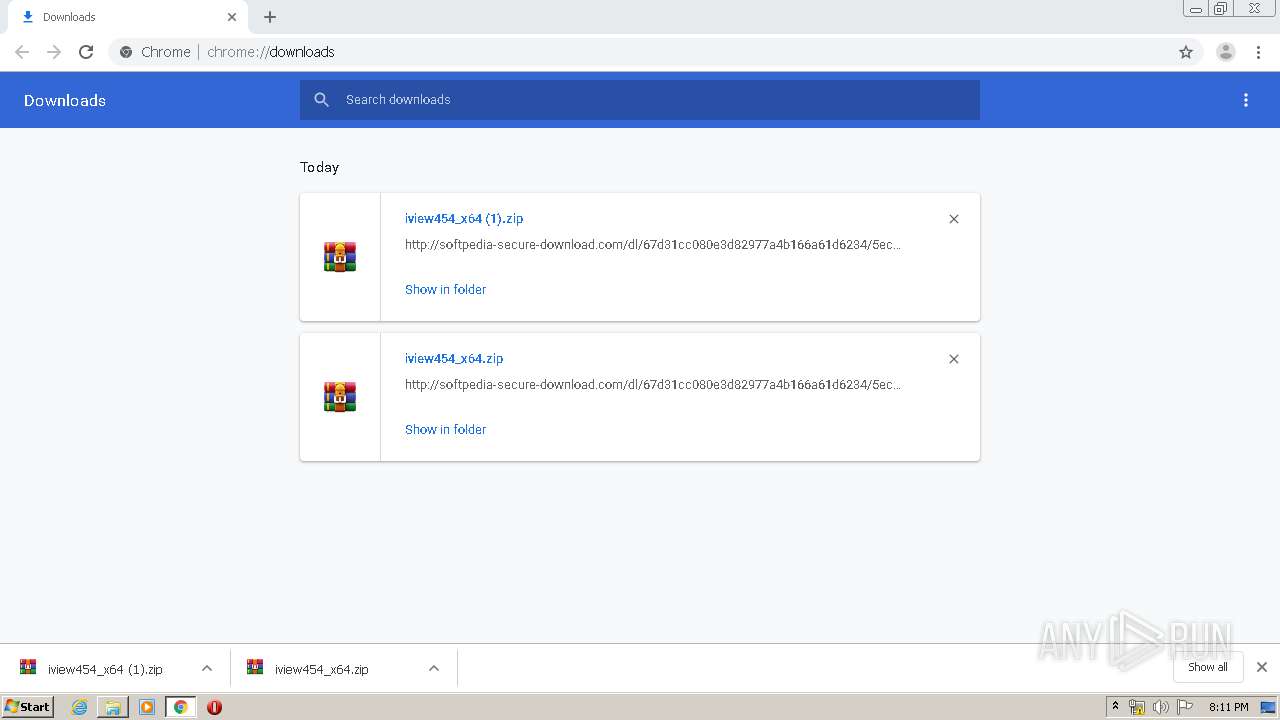Click the browser forward arrow
1280x720 pixels.
pos(54,52)
